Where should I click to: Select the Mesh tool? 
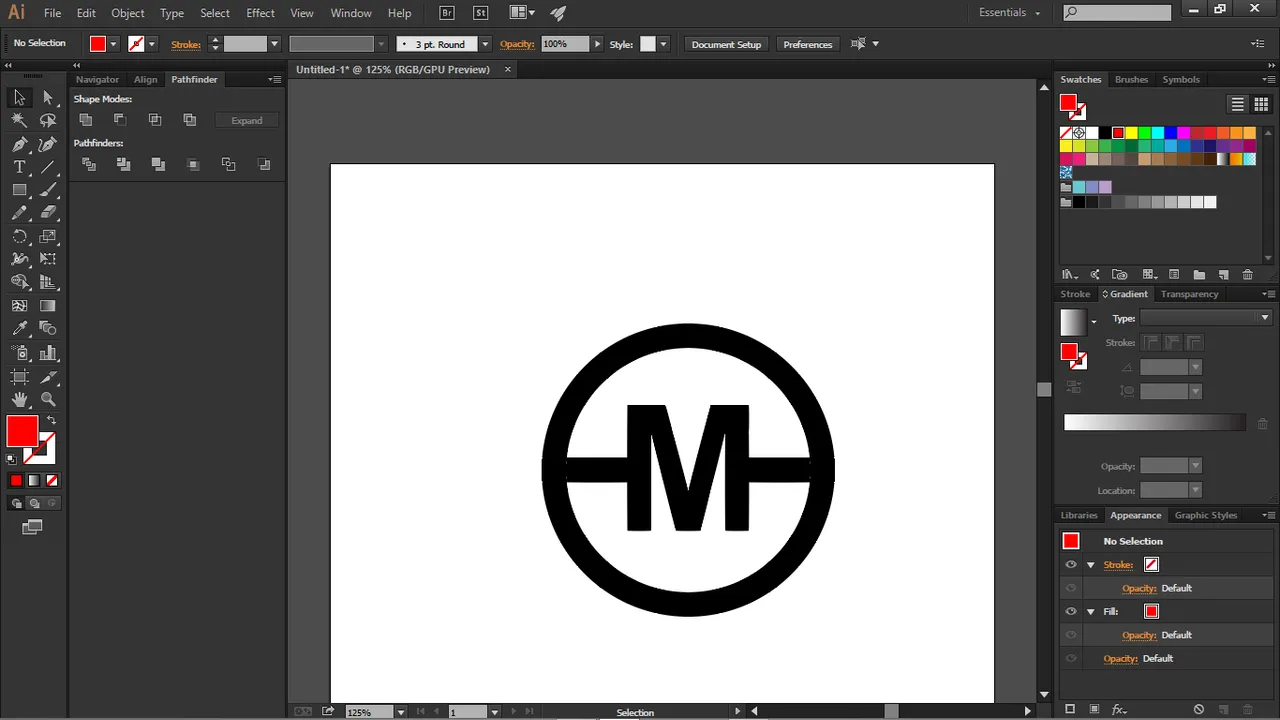click(x=19, y=306)
